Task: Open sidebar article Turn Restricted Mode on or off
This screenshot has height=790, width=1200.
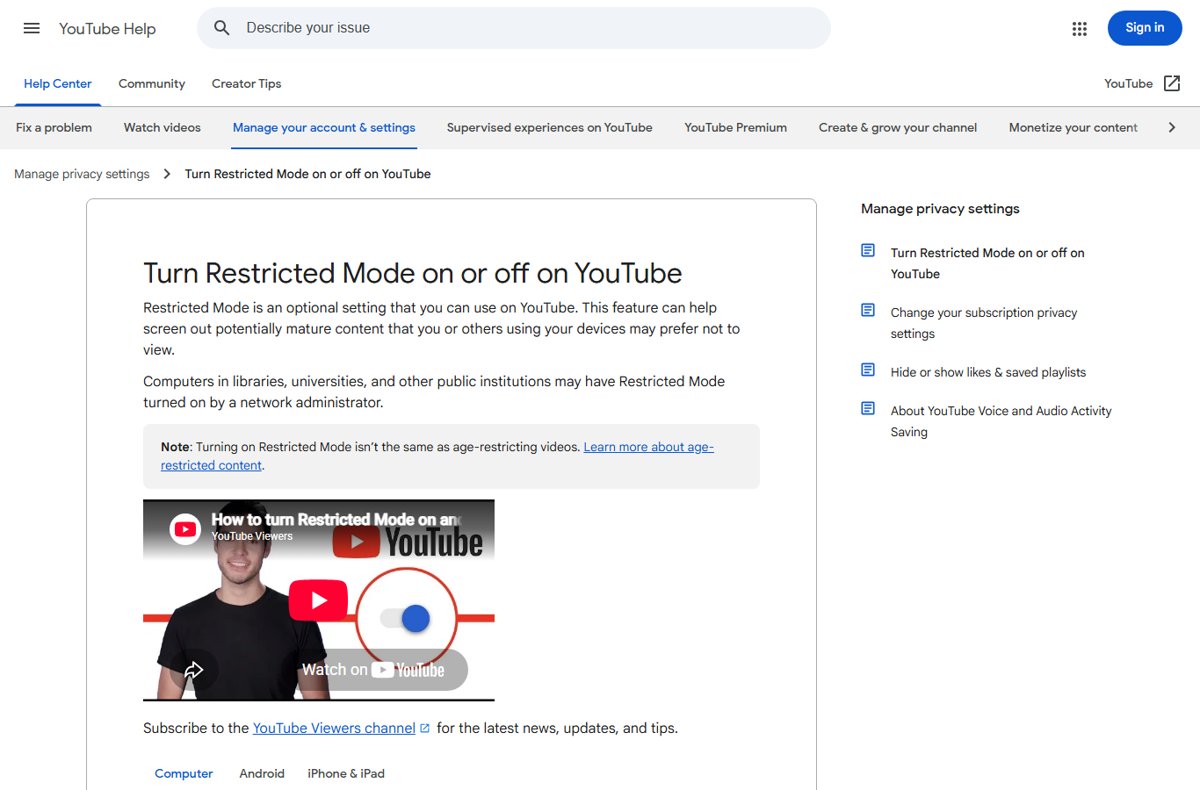Action: click(988, 263)
